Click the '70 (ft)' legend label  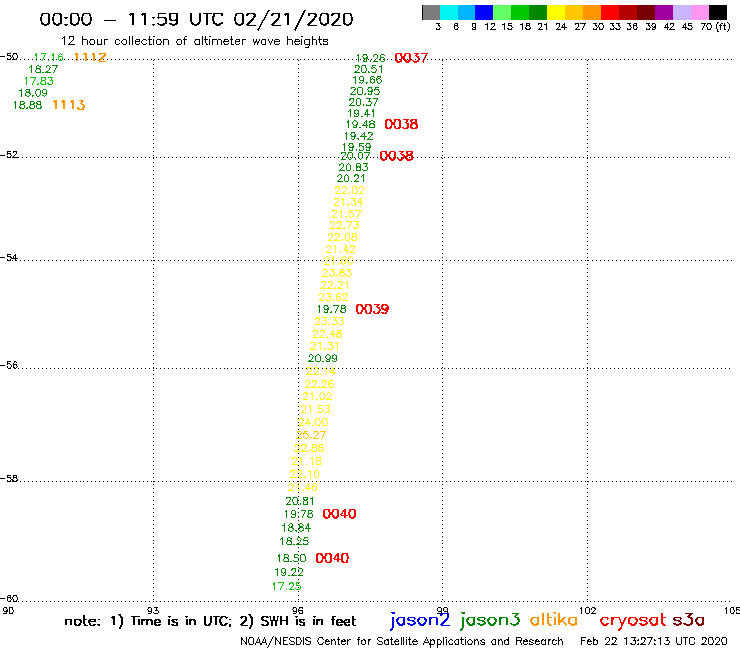tap(715, 27)
